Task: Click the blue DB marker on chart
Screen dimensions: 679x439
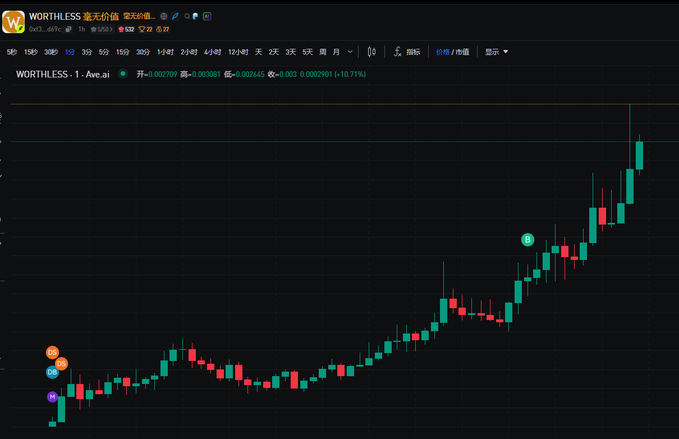Action: 52,372
